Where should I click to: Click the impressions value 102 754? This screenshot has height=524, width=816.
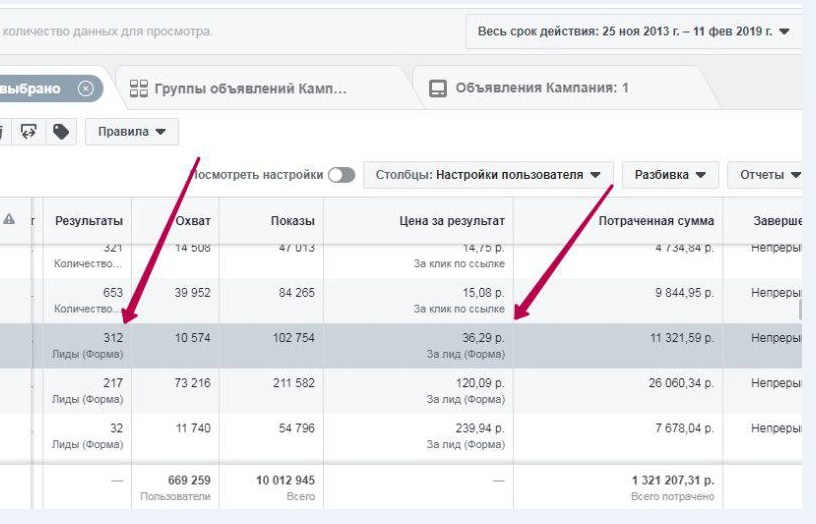coord(294,338)
